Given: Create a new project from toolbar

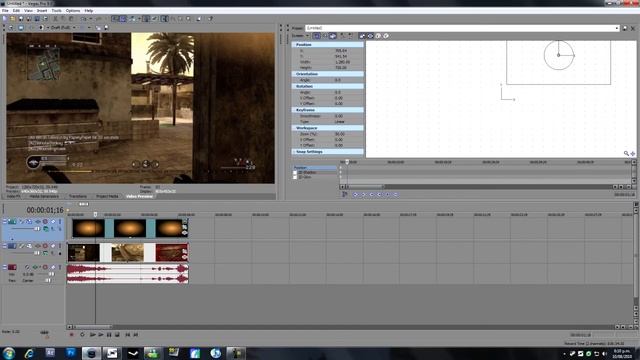Looking at the screenshot, I should tap(4, 19).
